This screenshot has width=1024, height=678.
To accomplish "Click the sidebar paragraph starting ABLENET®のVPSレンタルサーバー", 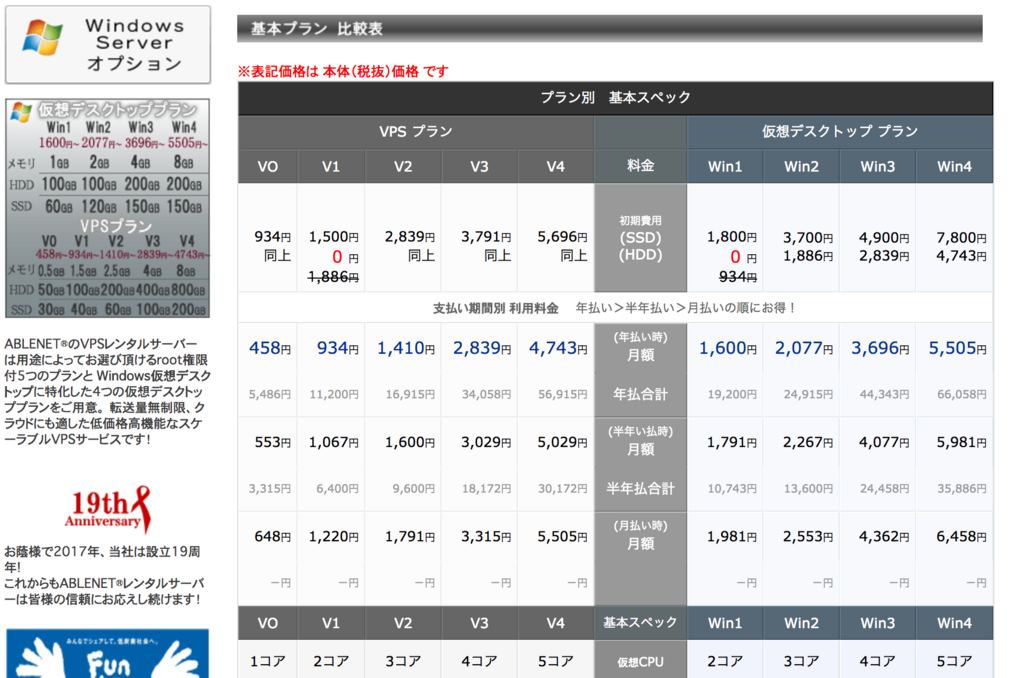I will [x=107, y=391].
